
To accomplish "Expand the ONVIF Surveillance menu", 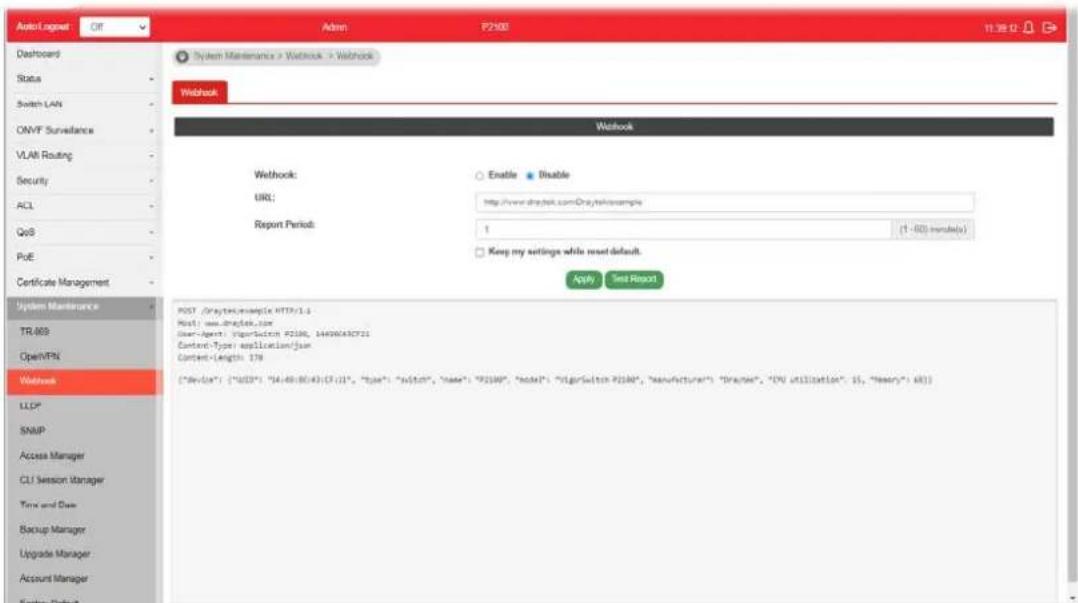I will (84, 130).
